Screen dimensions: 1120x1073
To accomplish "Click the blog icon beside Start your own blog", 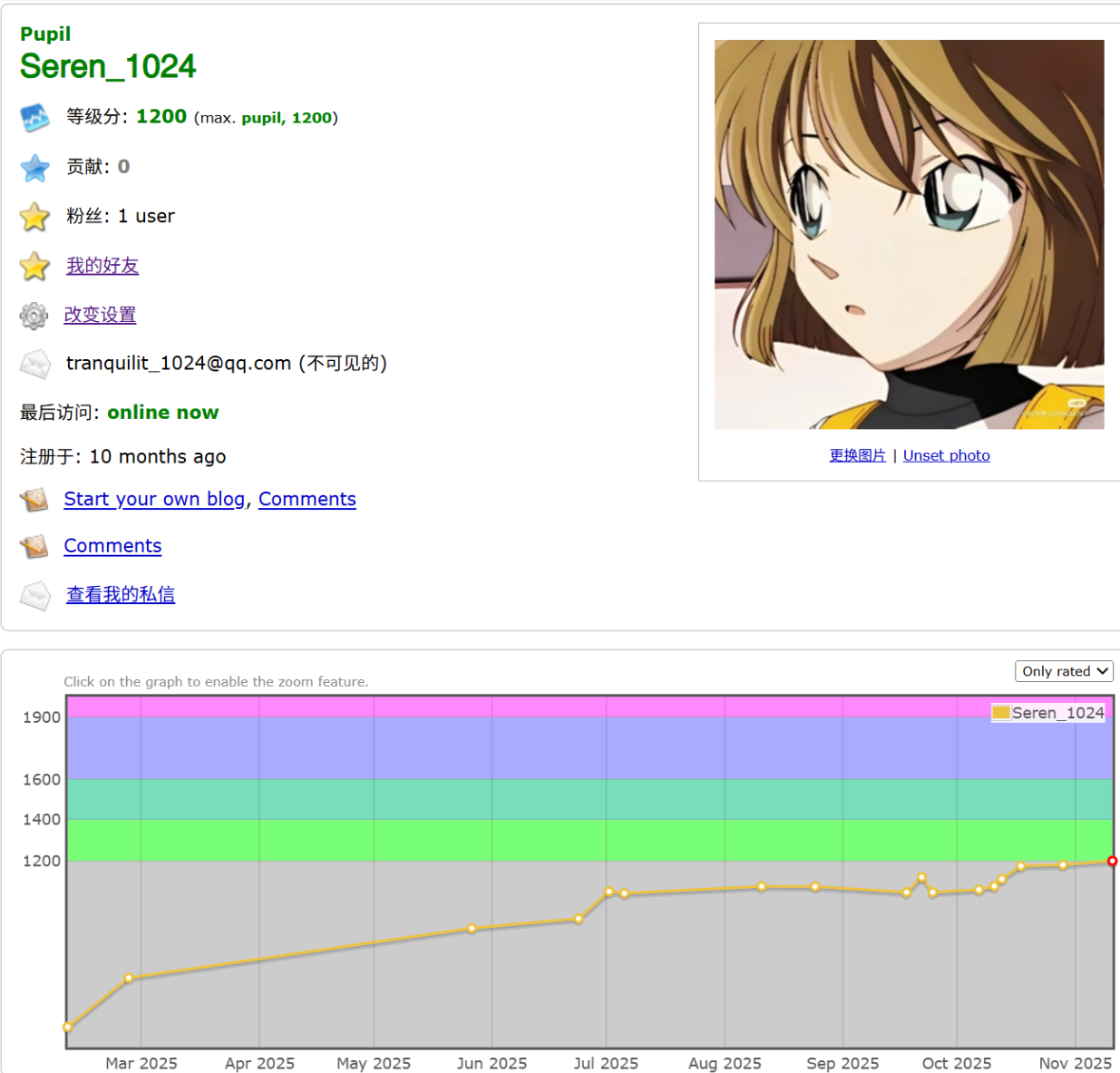I will (x=34, y=500).
